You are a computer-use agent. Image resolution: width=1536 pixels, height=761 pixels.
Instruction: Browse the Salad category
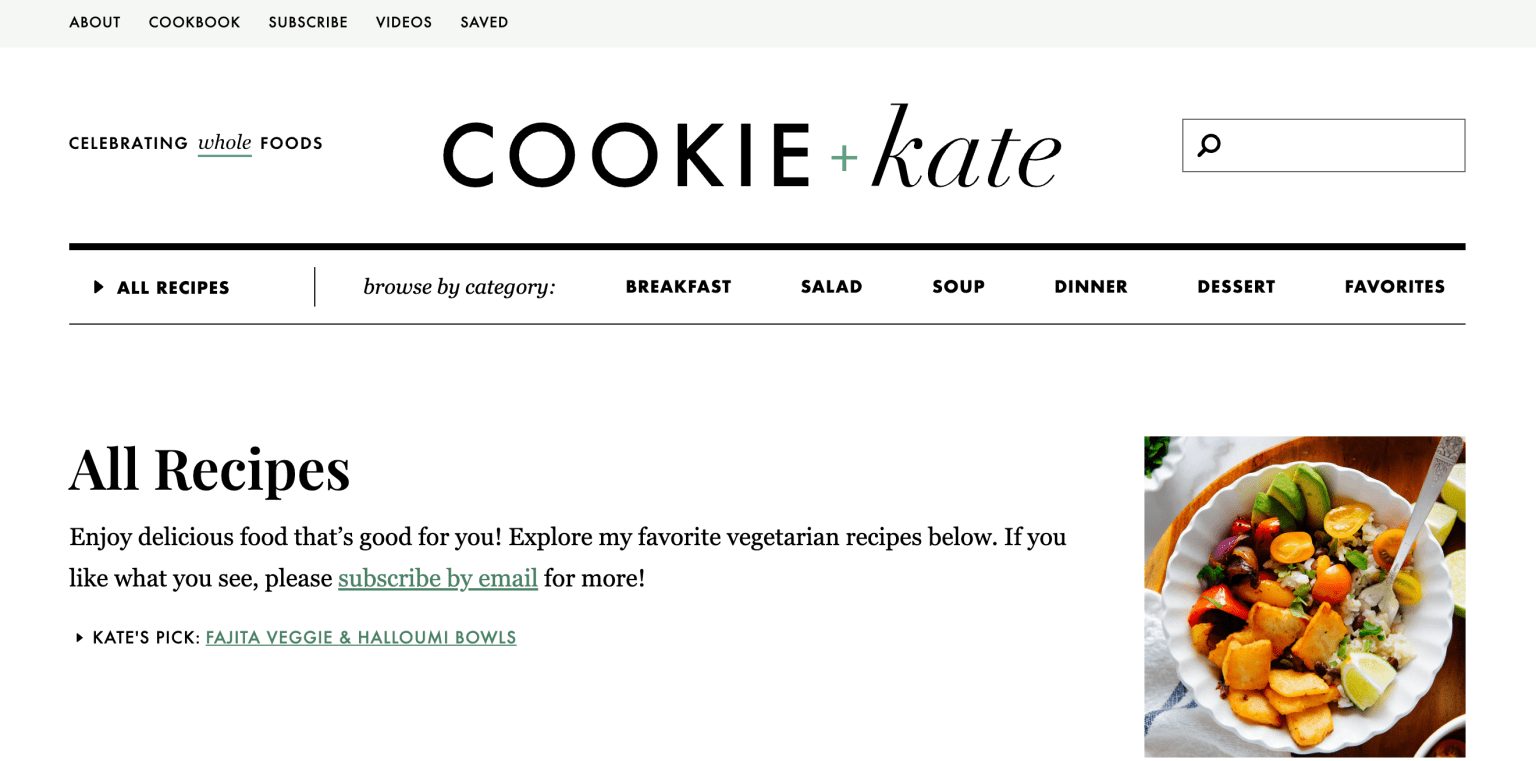pyautogui.click(x=831, y=287)
